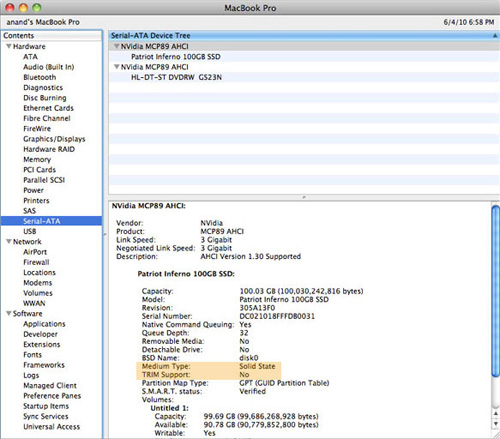Open Firewall network info
The height and width of the screenshot is (439, 500).
coord(36,262)
